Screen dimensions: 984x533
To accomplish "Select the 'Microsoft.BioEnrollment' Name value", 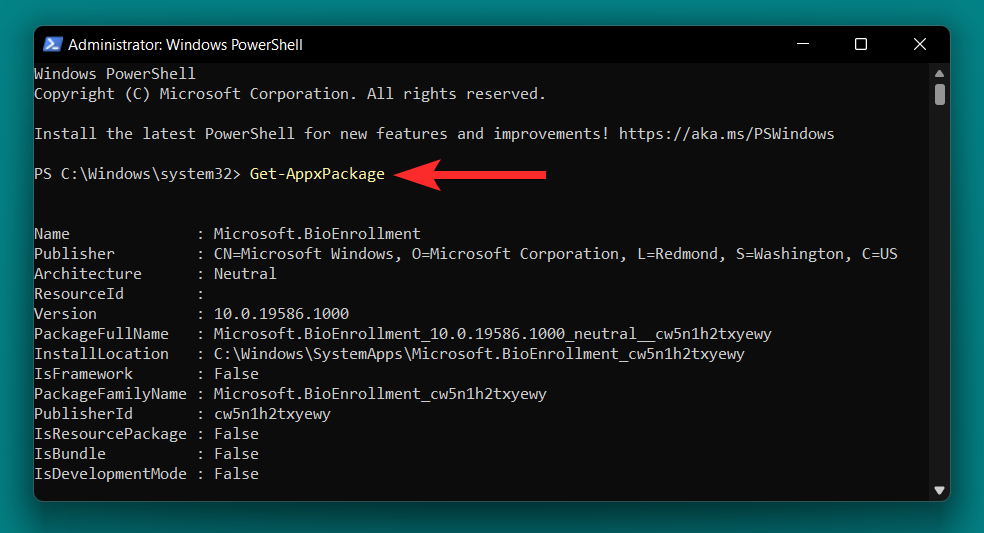I will tap(317, 234).
